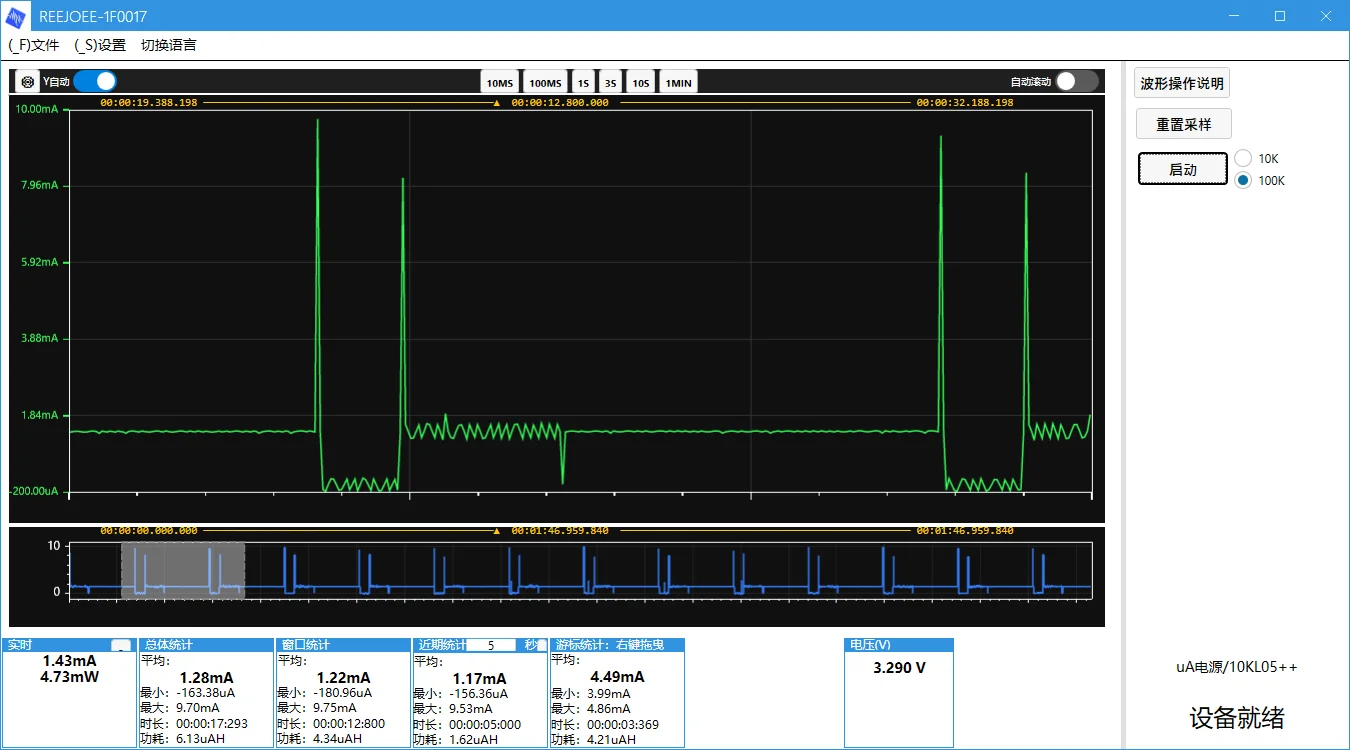Click the small button after 秒 in 近期统计
Image resolution: width=1350 pixels, height=750 pixels.
(542, 645)
